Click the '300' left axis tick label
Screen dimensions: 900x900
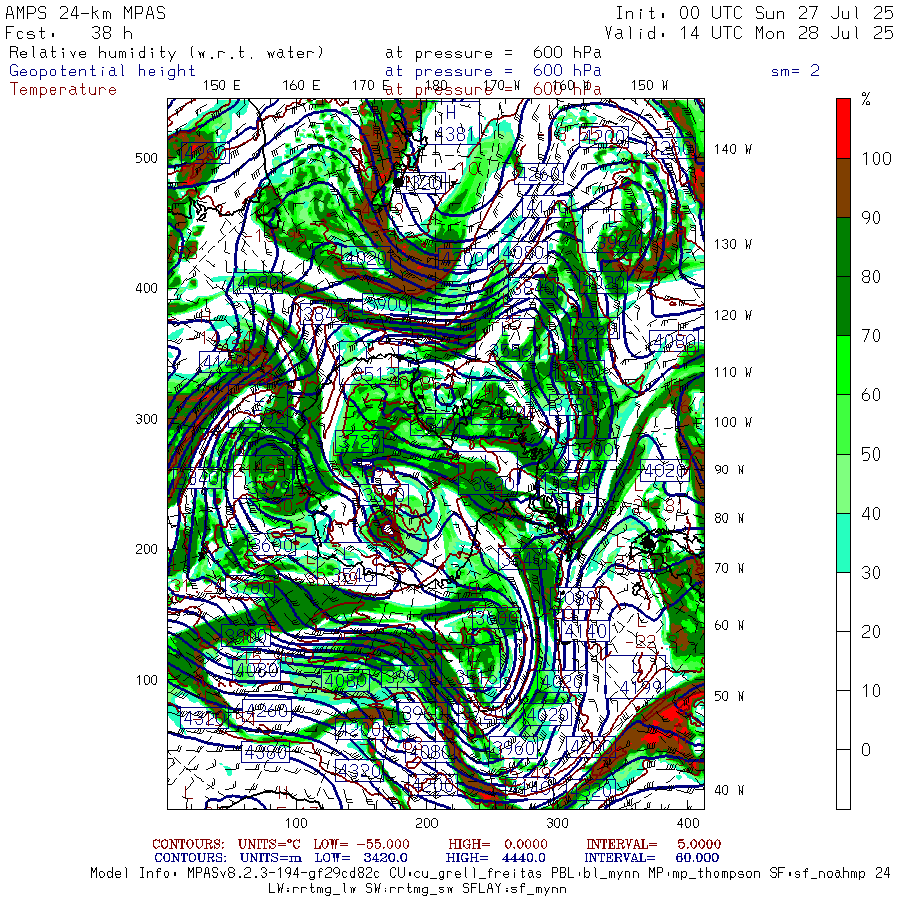tap(146, 419)
